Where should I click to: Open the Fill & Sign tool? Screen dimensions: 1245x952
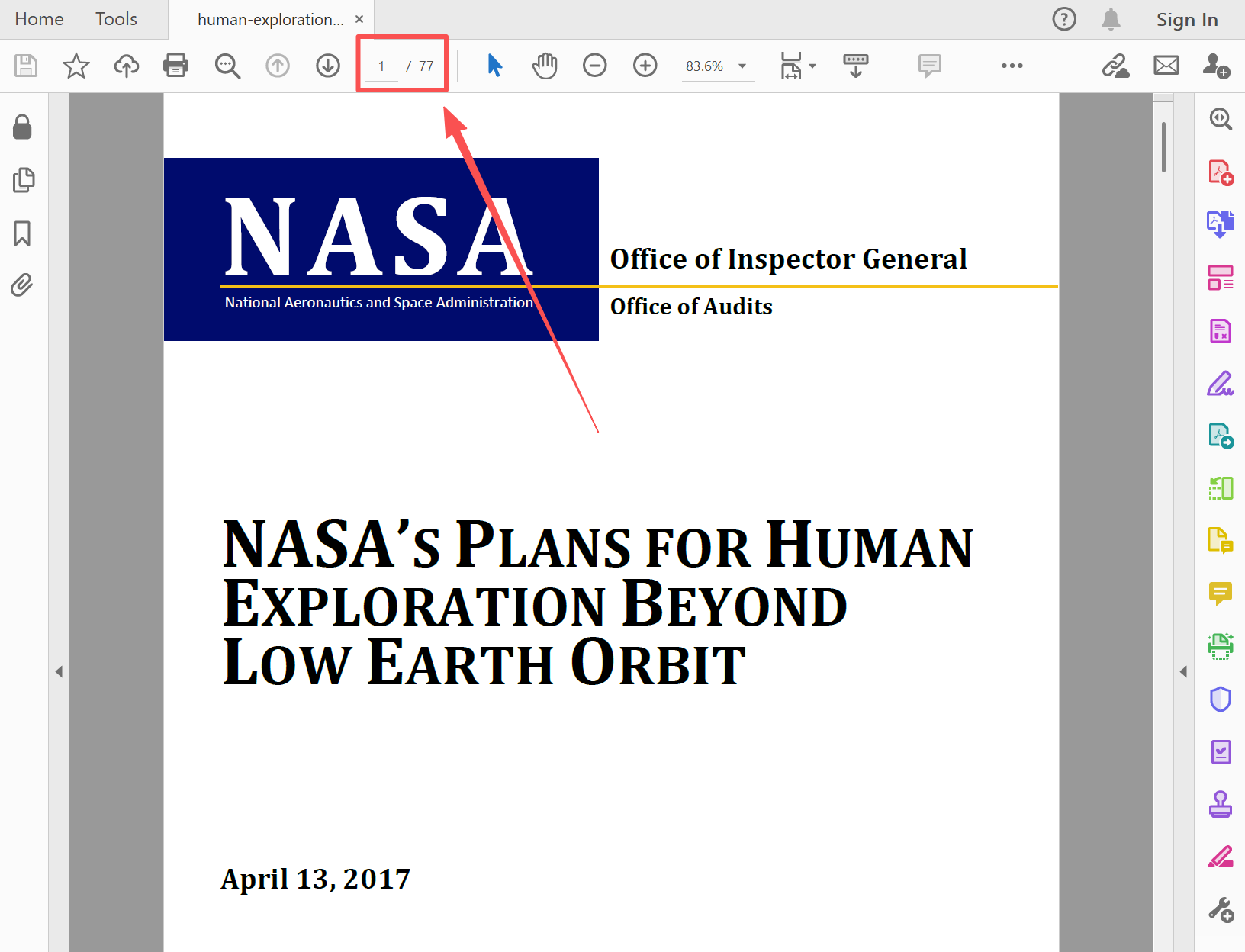[x=1221, y=383]
